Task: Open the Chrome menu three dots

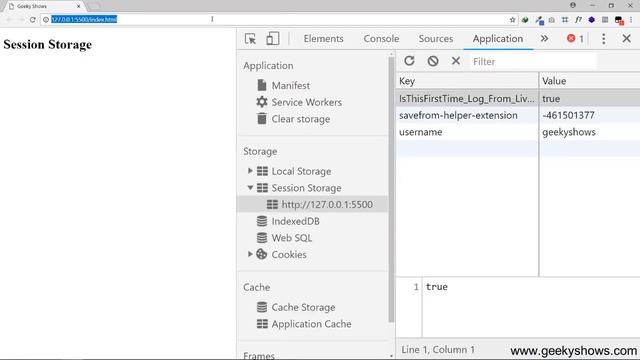Action: click(631, 19)
